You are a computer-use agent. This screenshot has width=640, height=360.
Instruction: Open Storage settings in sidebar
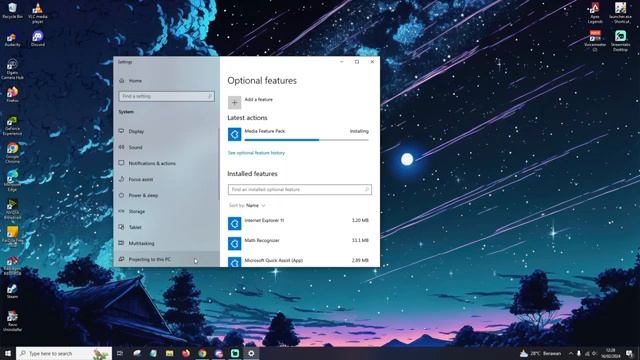[167, 211]
